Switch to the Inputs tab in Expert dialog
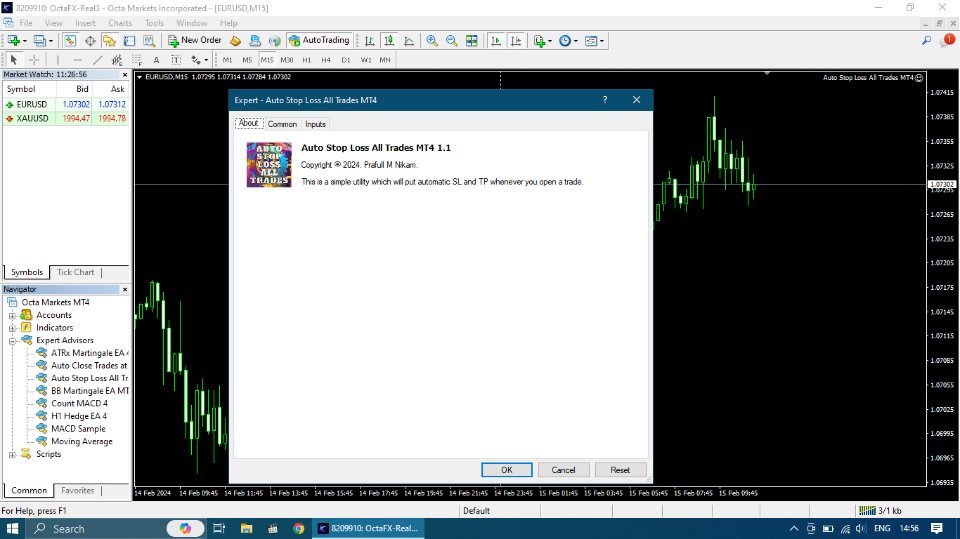Image resolution: width=960 pixels, height=539 pixels. click(x=315, y=124)
